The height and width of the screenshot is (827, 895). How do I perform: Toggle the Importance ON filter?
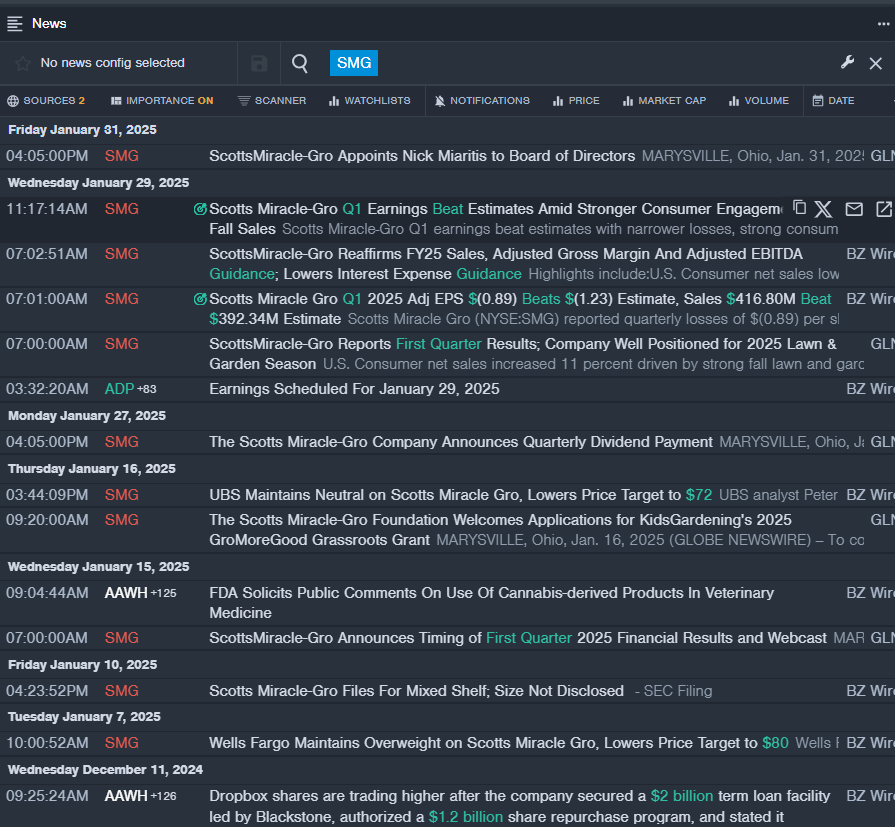pos(161,101)
